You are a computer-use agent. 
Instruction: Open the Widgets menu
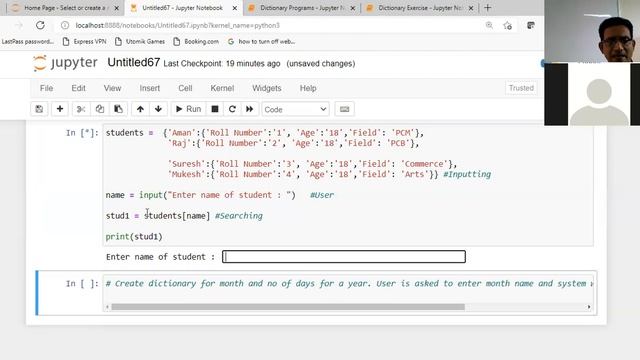[267, 88]
